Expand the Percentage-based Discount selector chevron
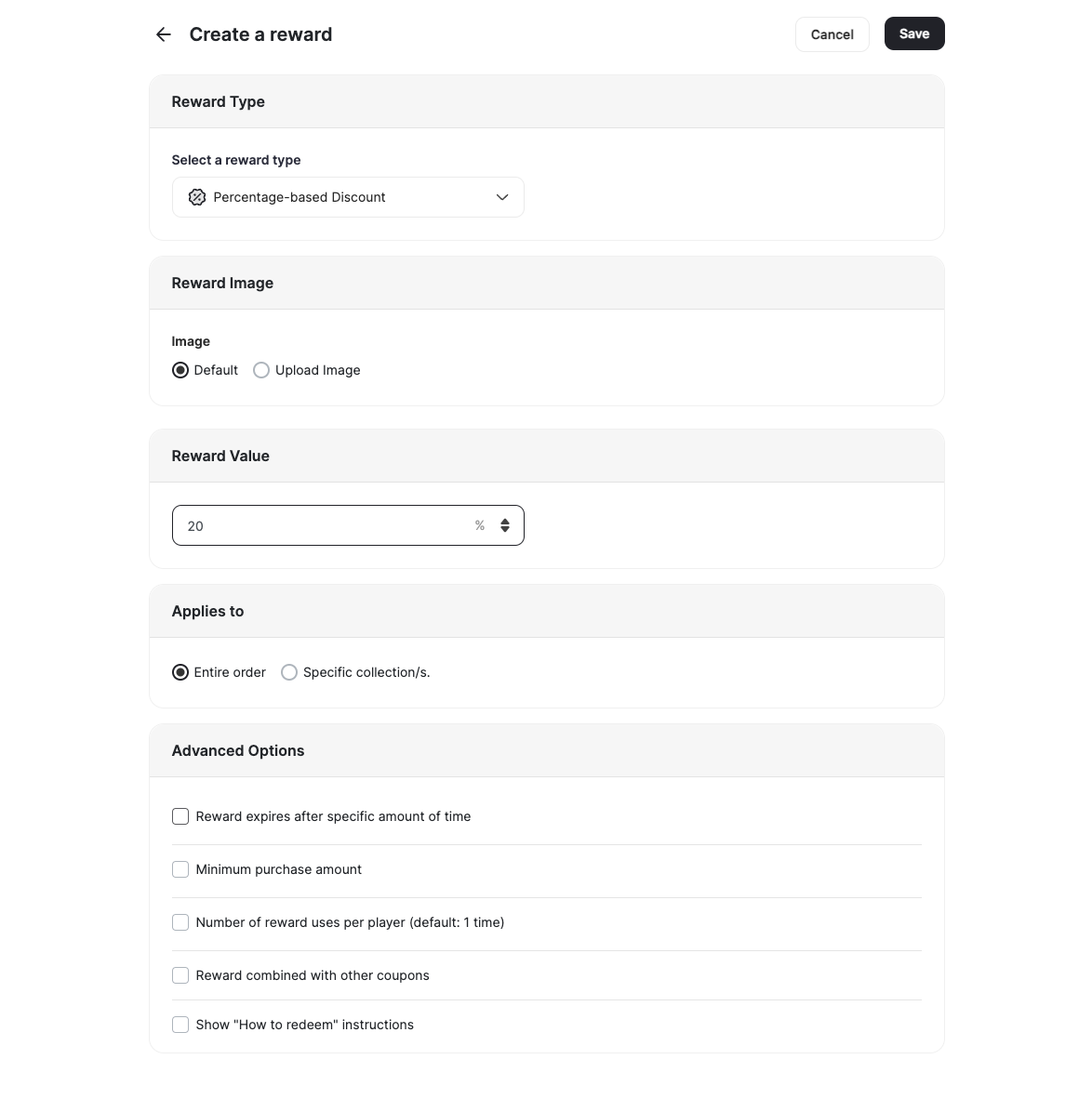The width and height of the screenshot is (1092, 1112). (501, 197)
